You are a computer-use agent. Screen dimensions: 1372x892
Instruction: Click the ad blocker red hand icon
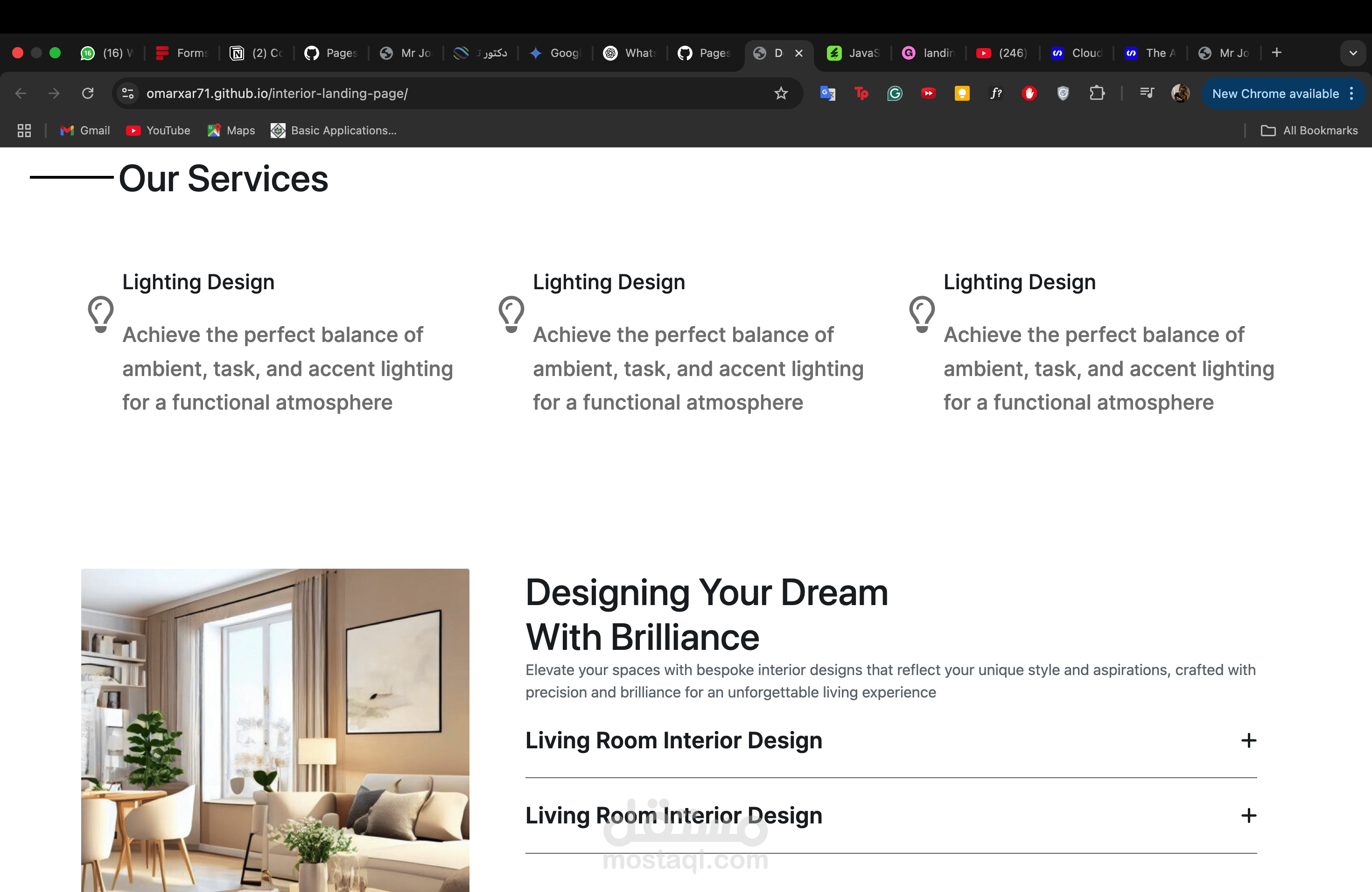1029,93
